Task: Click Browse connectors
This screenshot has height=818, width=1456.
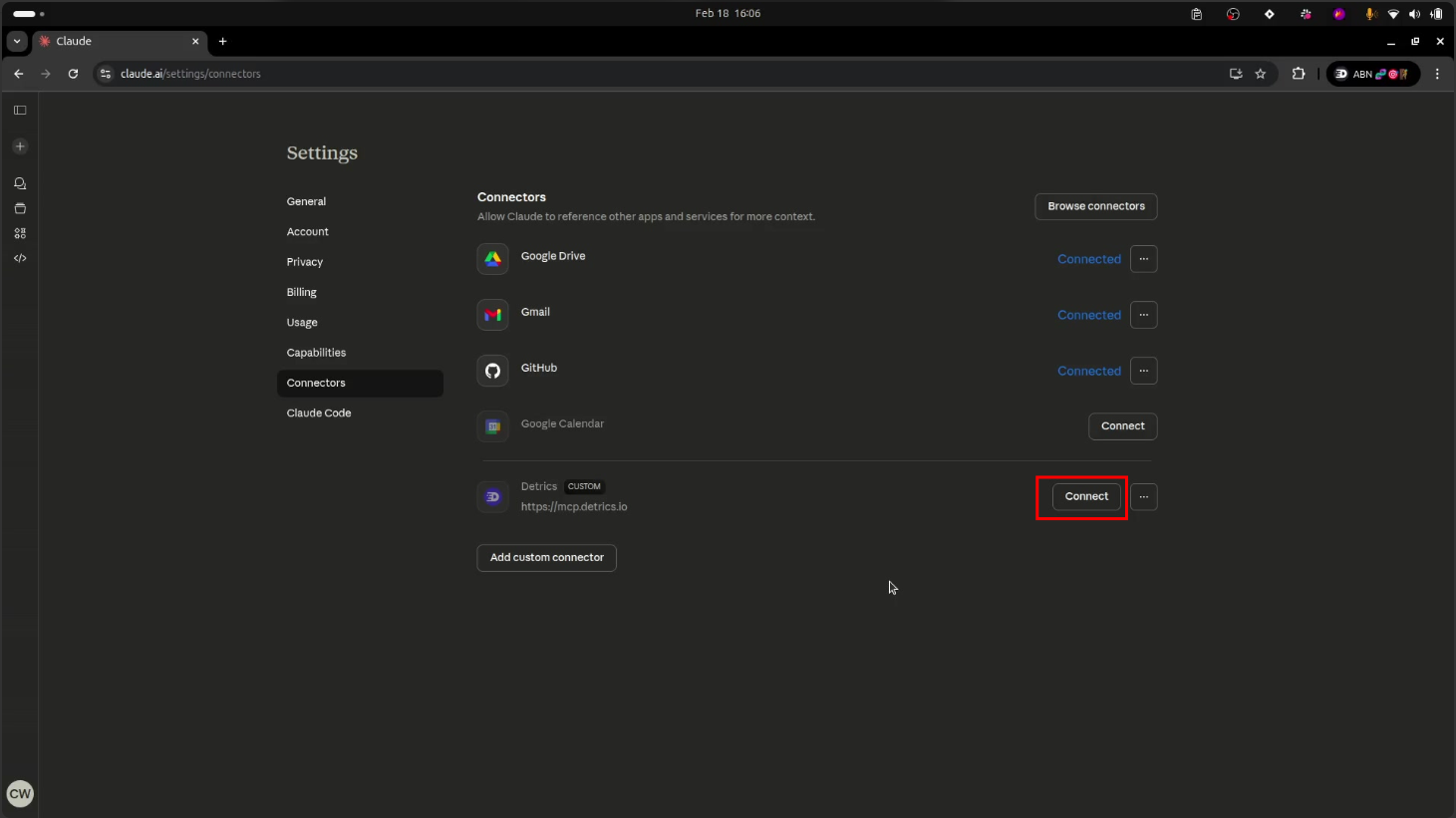Action: point(1095,206)
